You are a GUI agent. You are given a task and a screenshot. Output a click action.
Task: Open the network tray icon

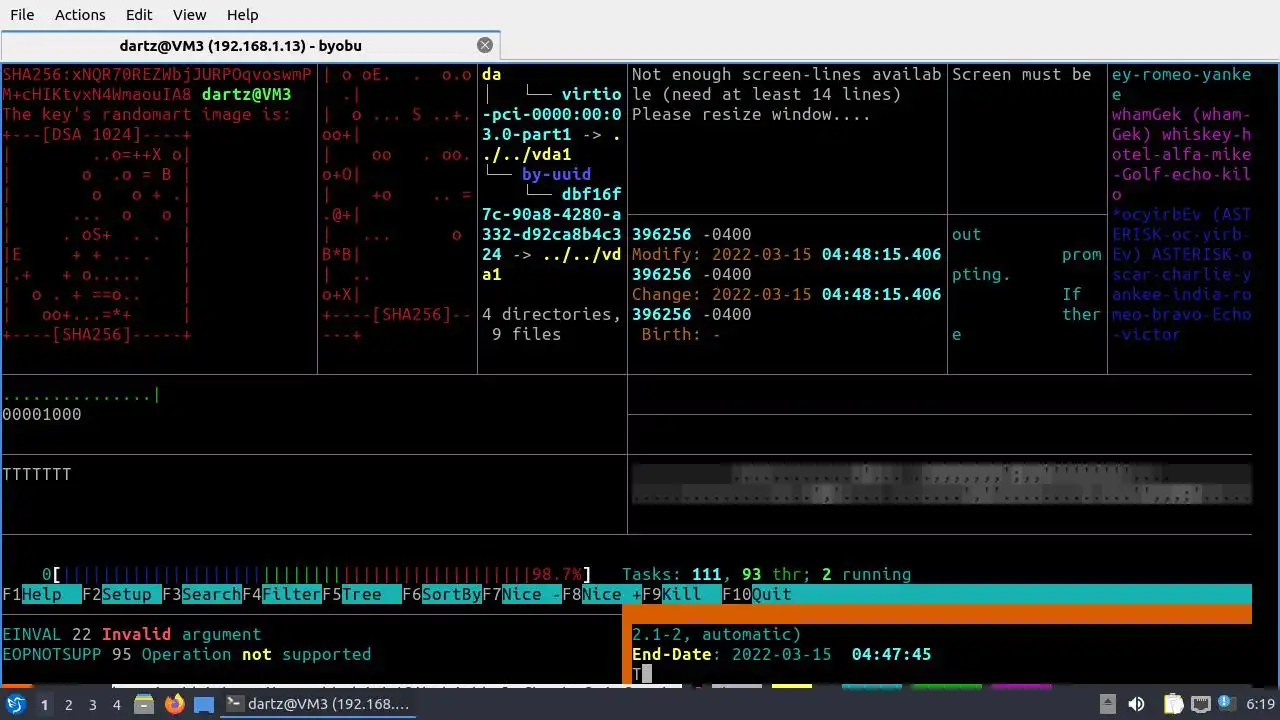tap(1201, 705)
